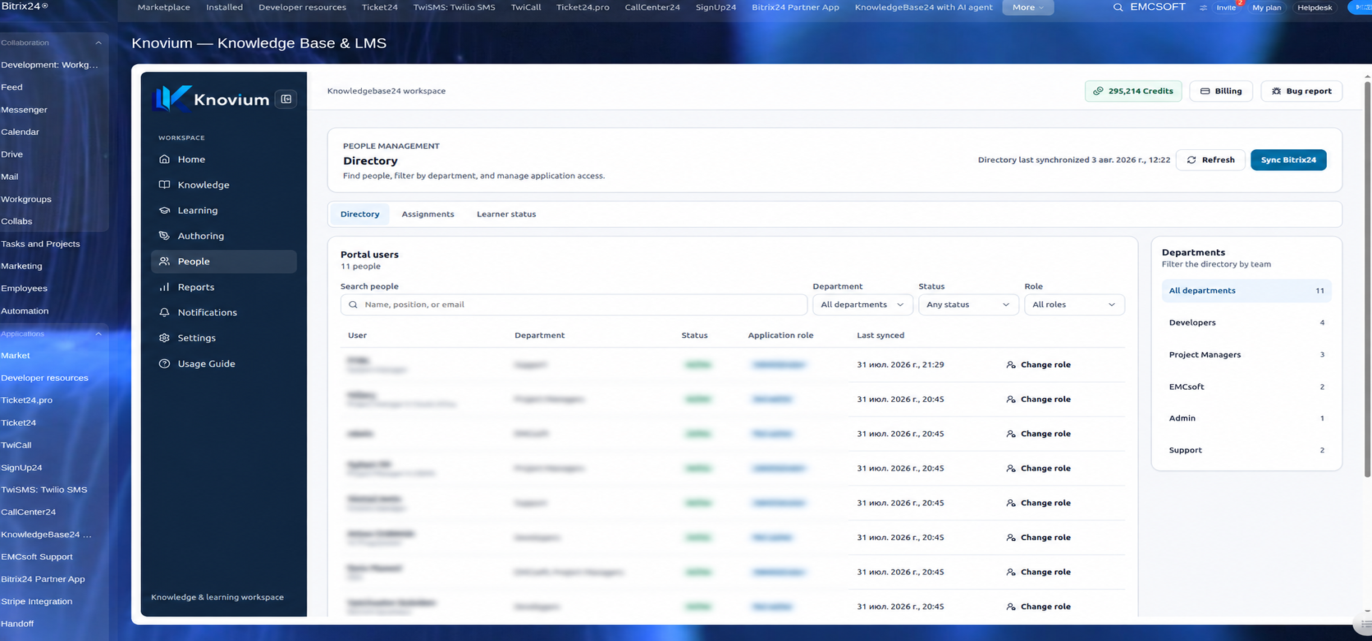Open the Department filter dropdown
Screen dimensions: 1372x641
[862, 305]
